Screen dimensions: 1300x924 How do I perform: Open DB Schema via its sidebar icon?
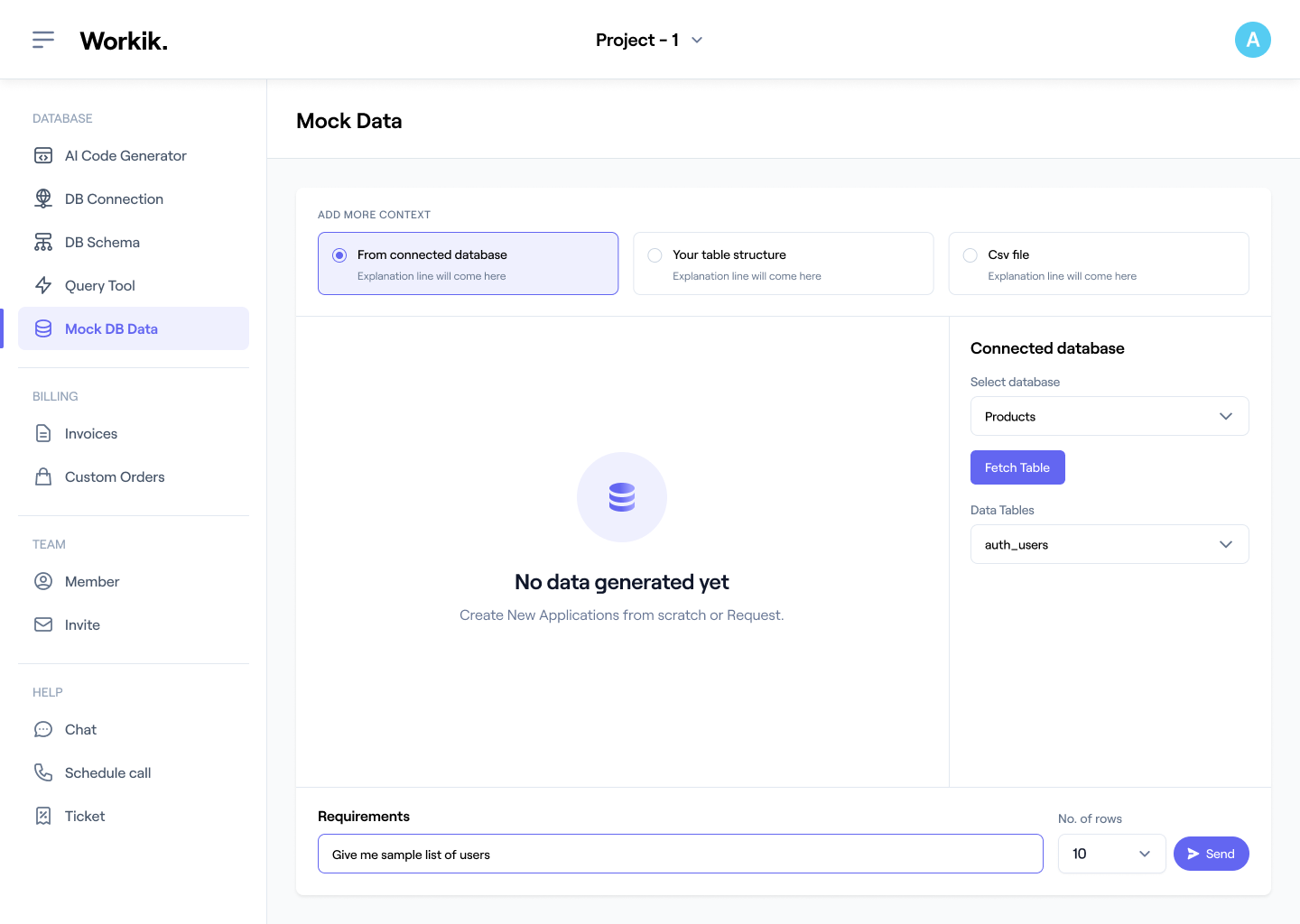(43, 242)
